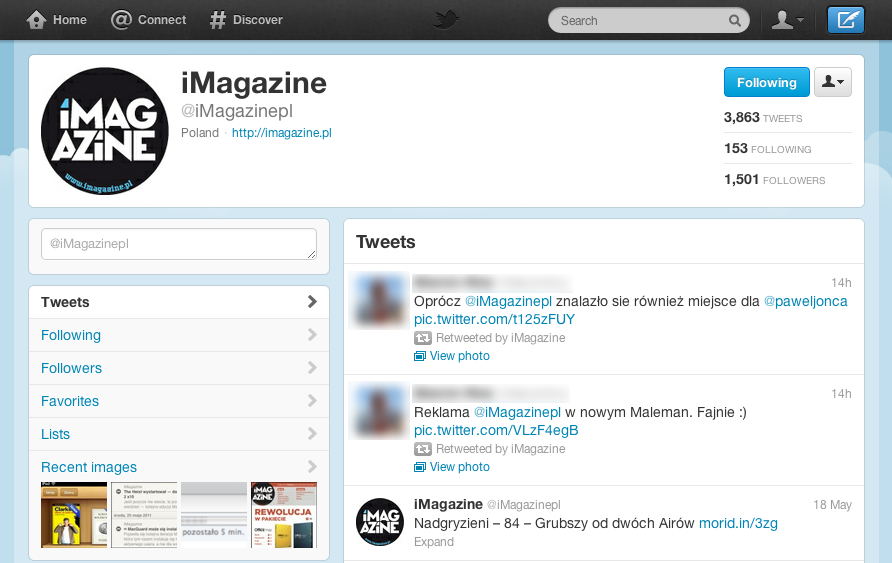Click the @iMagazinepl tweet box
This screenshot has width=892, height=563.
179,244
